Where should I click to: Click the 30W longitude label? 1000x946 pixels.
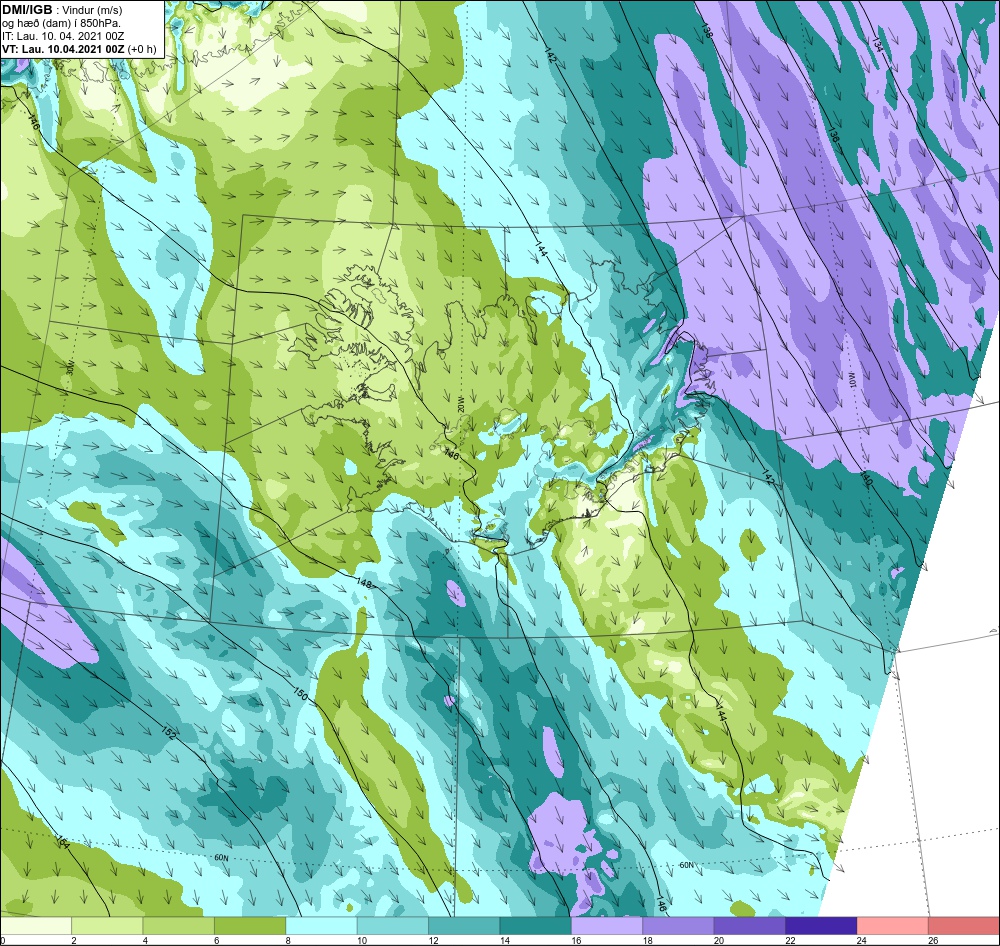tap(70, 367)
